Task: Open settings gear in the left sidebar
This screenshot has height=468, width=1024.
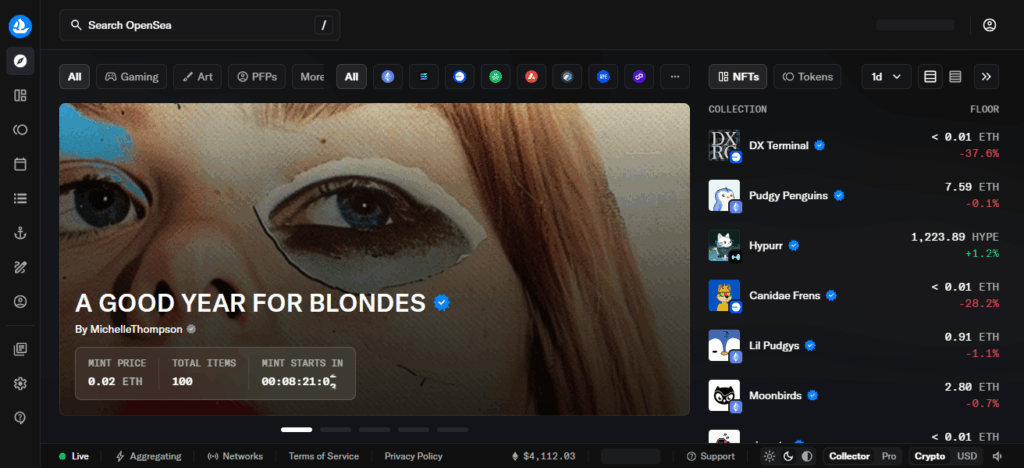Action: pyautogui.click(x=20, y=383)
